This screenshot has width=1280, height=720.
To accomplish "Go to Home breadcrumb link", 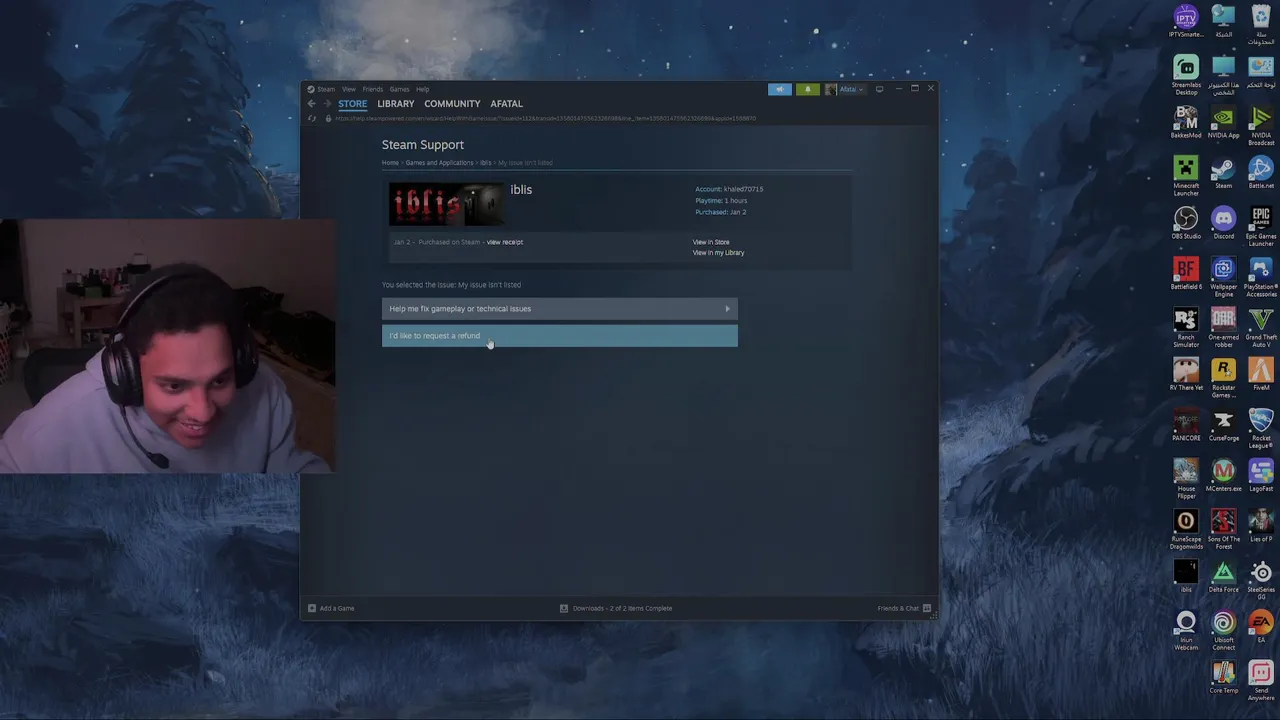I will pyautogui.click(x=390, y=163).
